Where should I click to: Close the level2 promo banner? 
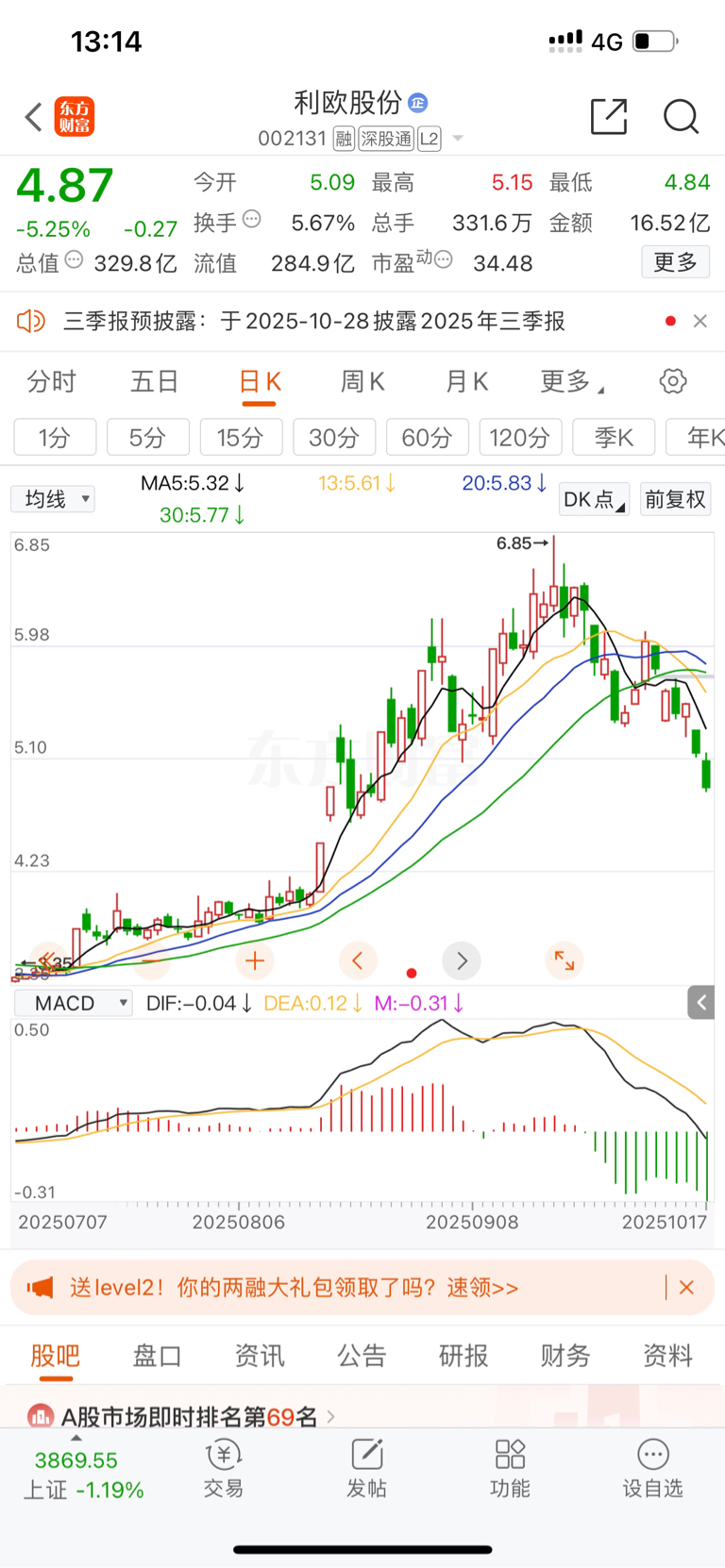687,1288
